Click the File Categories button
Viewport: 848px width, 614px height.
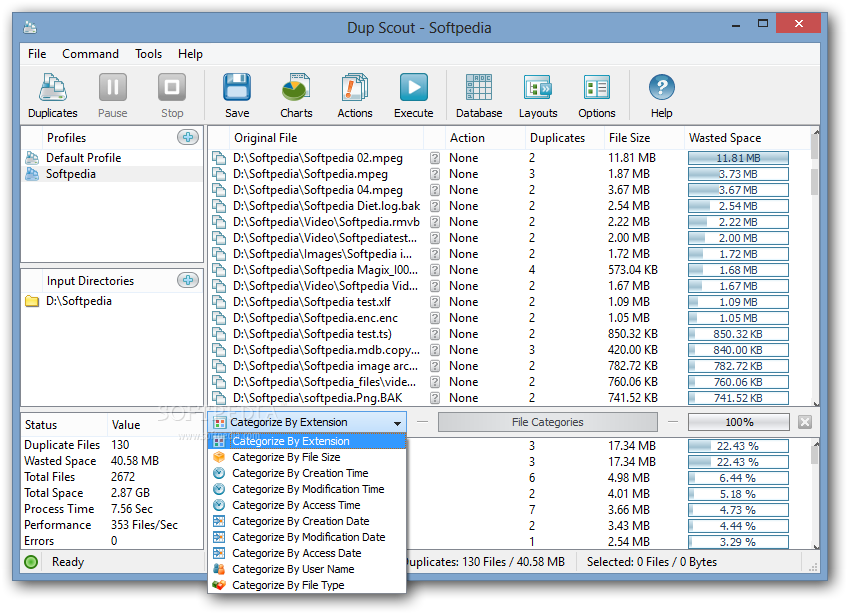547,422
